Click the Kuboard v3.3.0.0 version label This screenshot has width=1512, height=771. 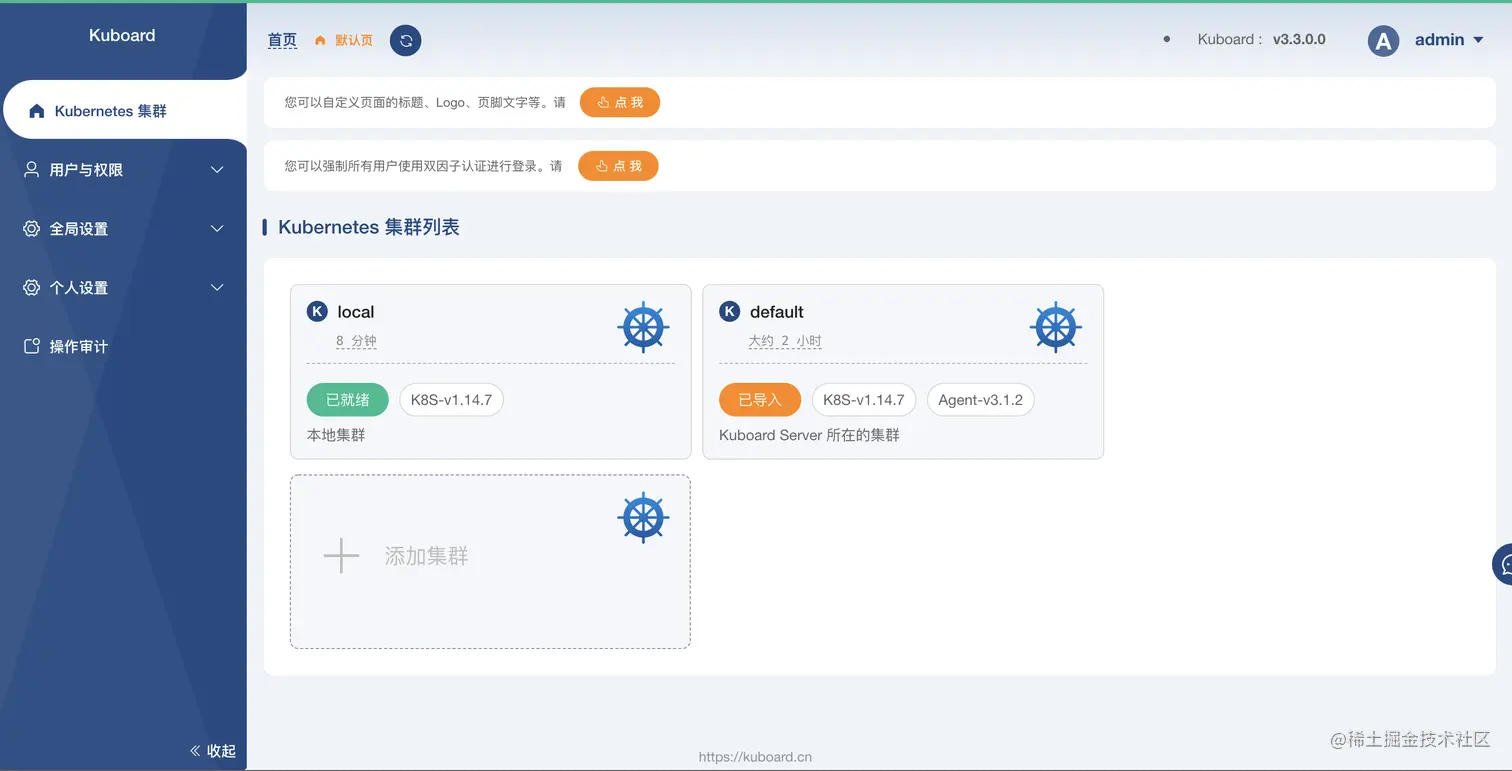point(1262,40)
